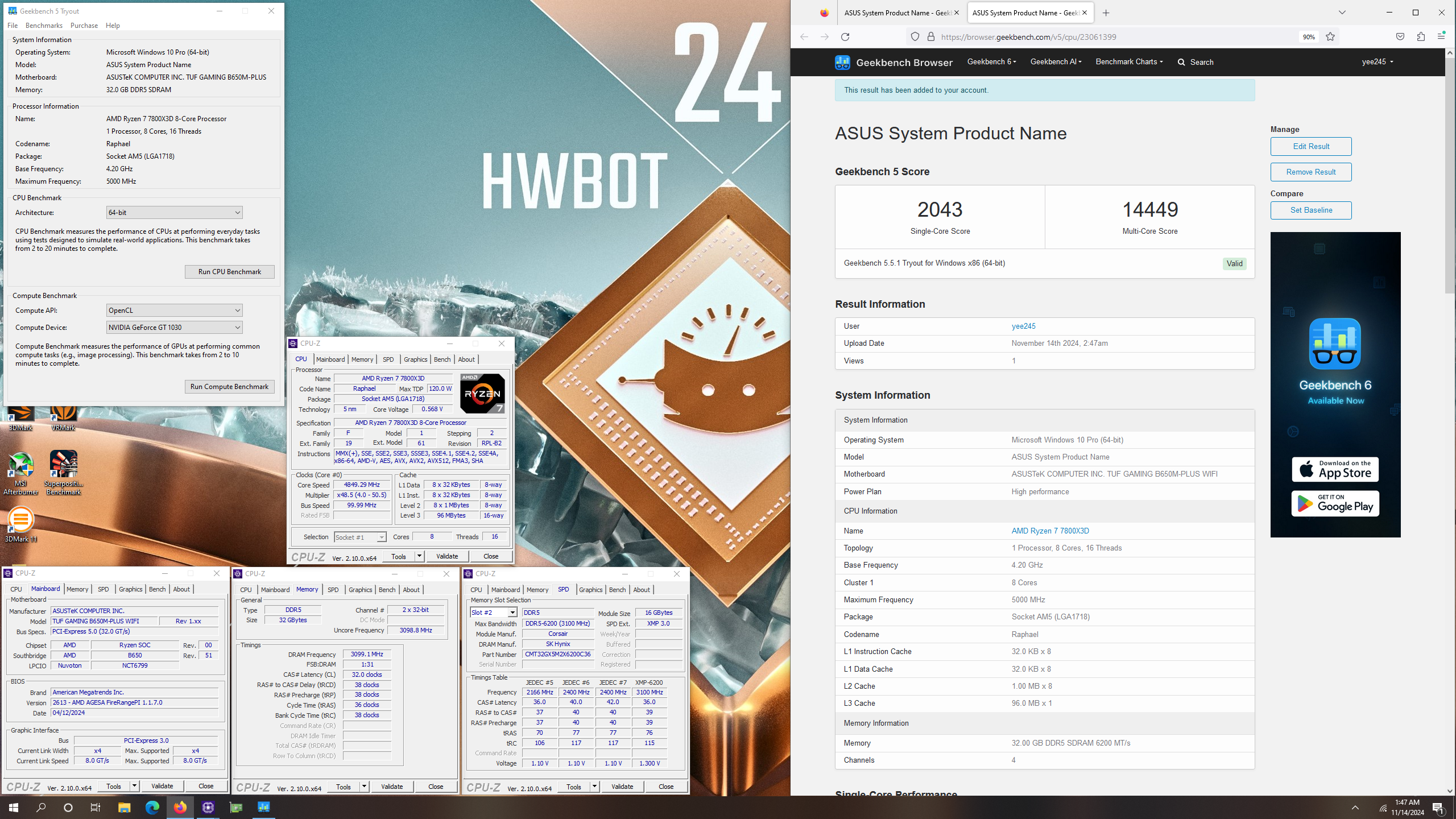
Task: Bookmark this page with the star icon
Action: 1330,37
